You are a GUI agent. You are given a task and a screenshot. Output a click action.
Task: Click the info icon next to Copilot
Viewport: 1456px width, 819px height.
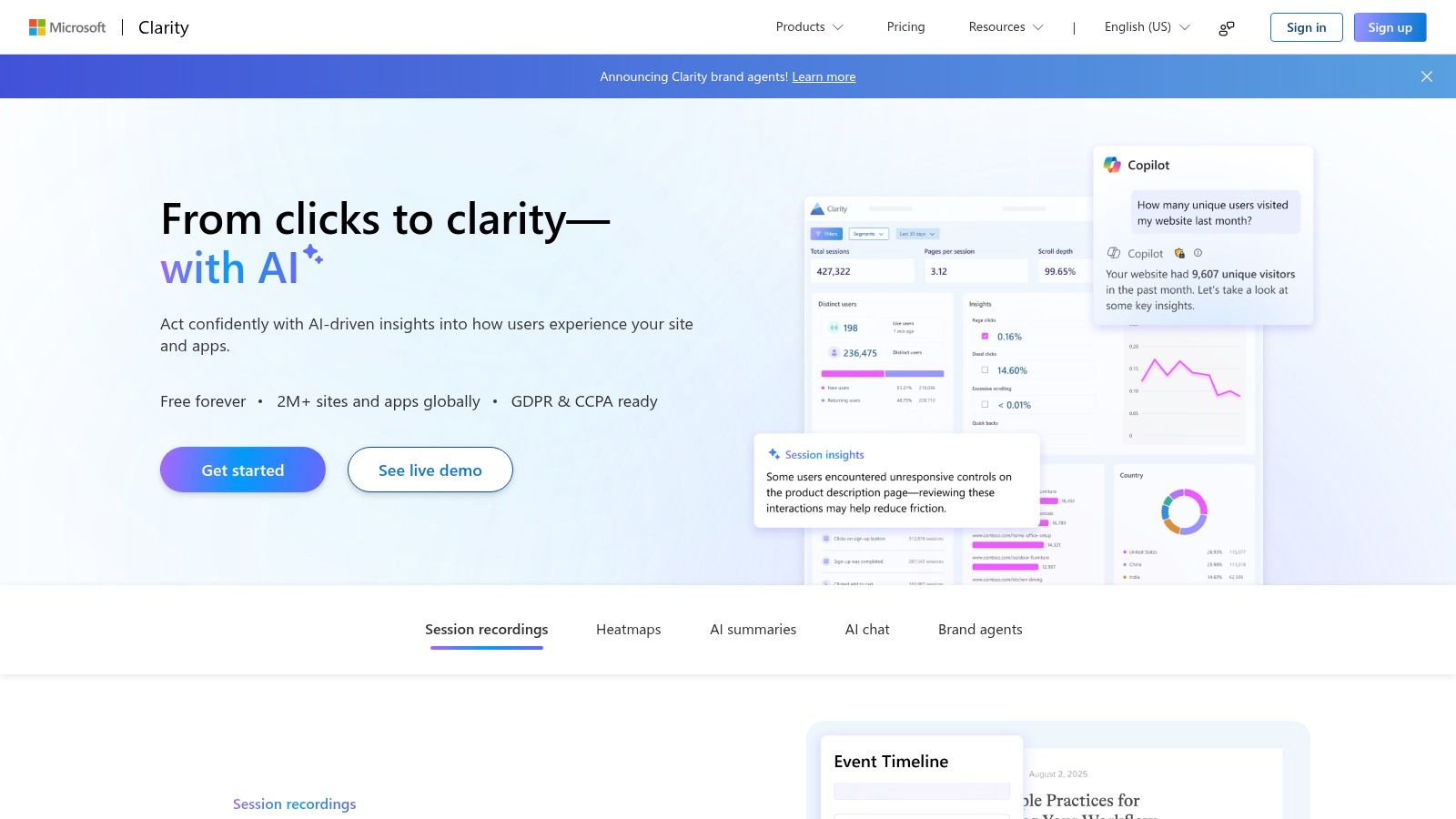[x=1198, y=253]
